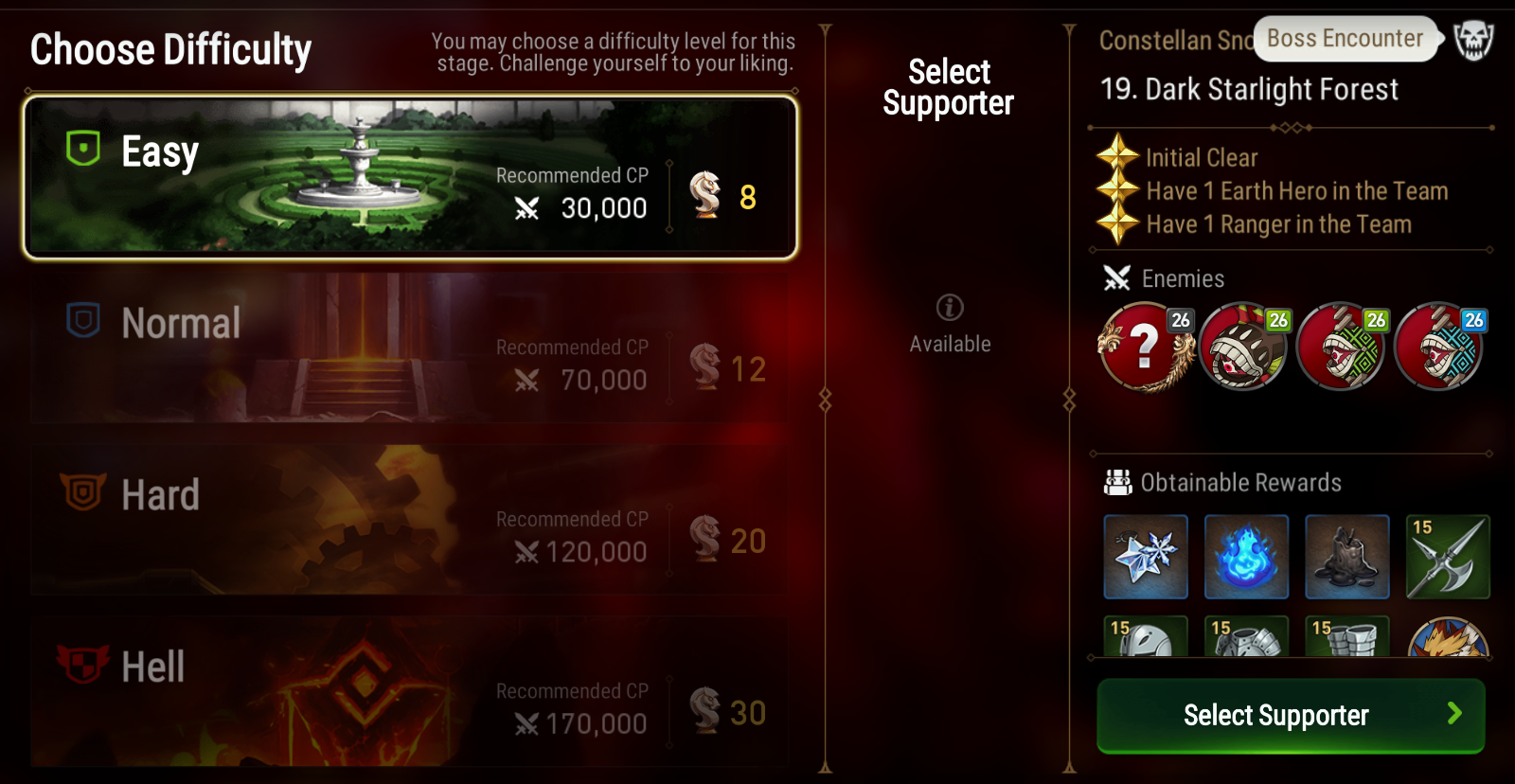Select the Easy difficulty option
Image resolution: width=1515 pixels, height=784 pixels.
tap(410, 176)
